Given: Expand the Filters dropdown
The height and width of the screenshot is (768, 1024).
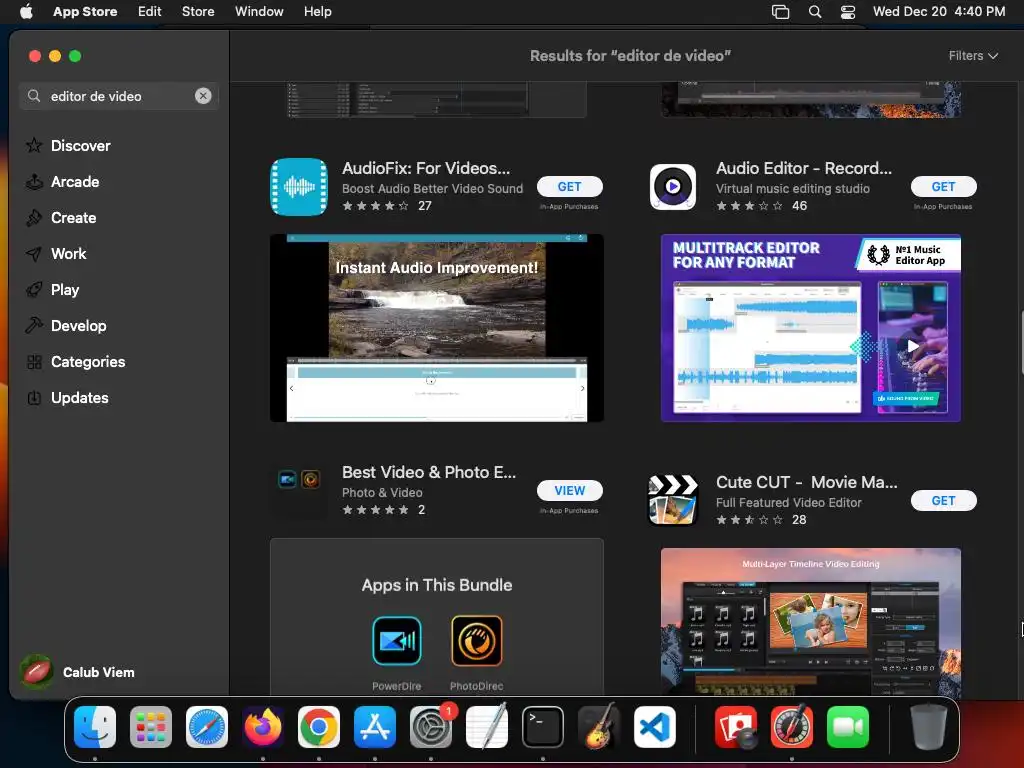Looking at the screenshot, I should point(973,56).
